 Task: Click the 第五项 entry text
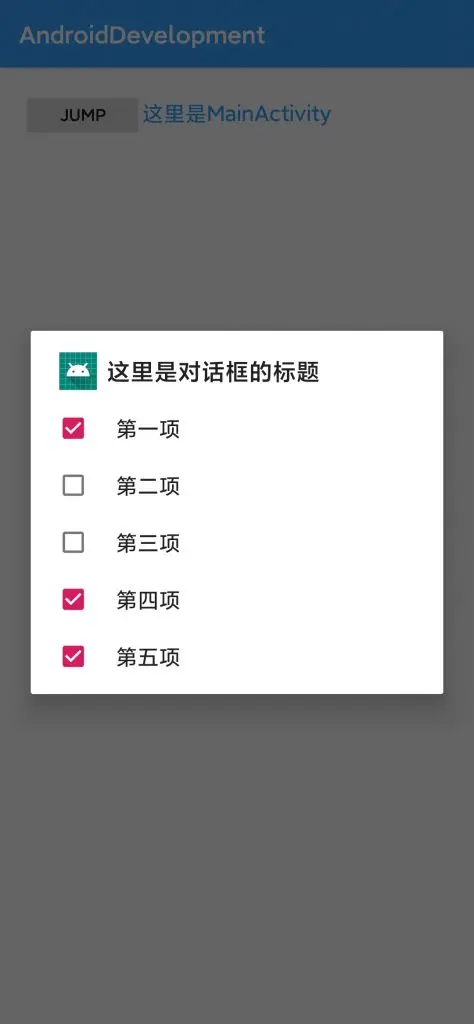148,657
